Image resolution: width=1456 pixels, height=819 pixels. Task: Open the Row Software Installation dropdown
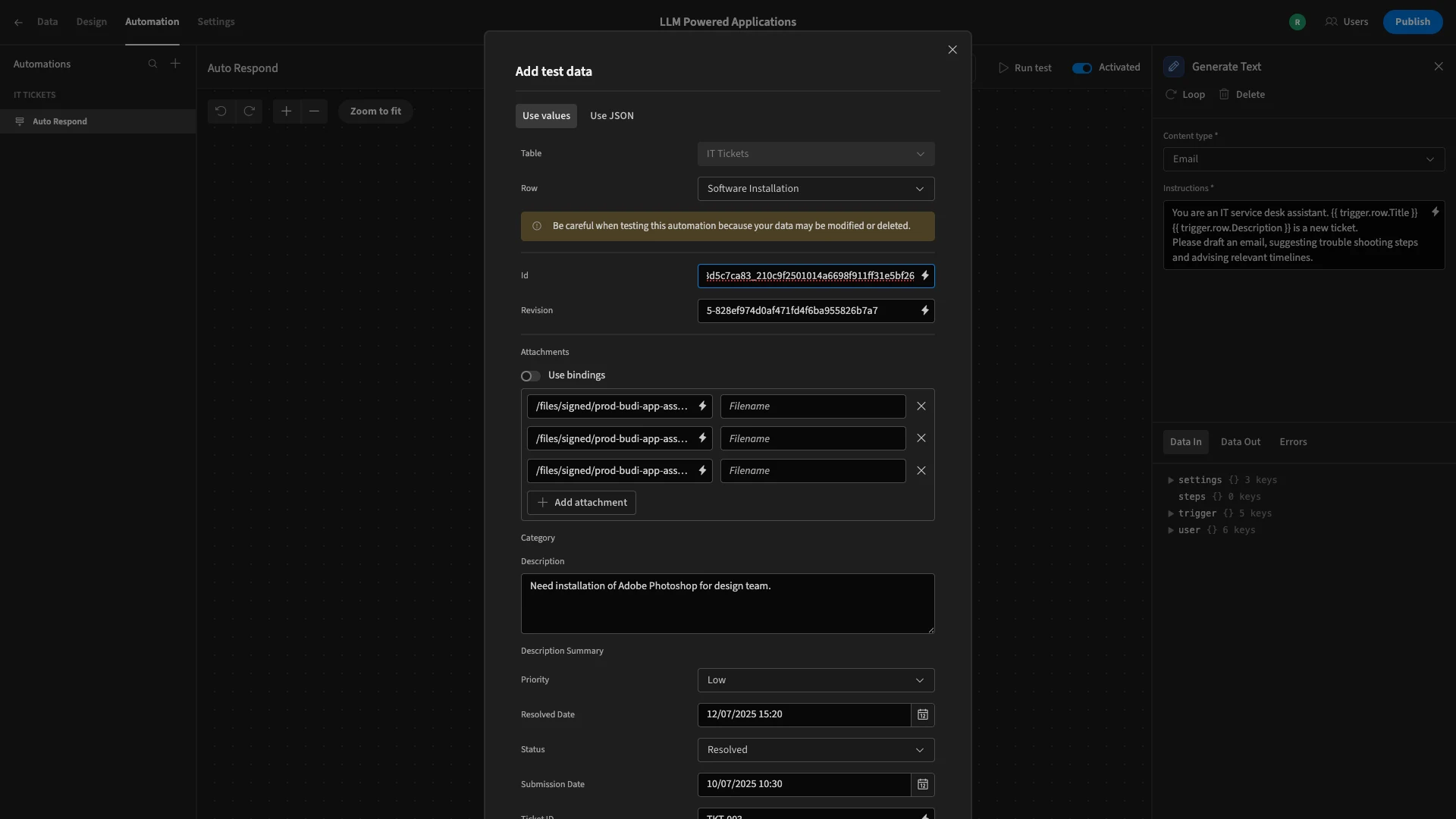tap(816, 189)
